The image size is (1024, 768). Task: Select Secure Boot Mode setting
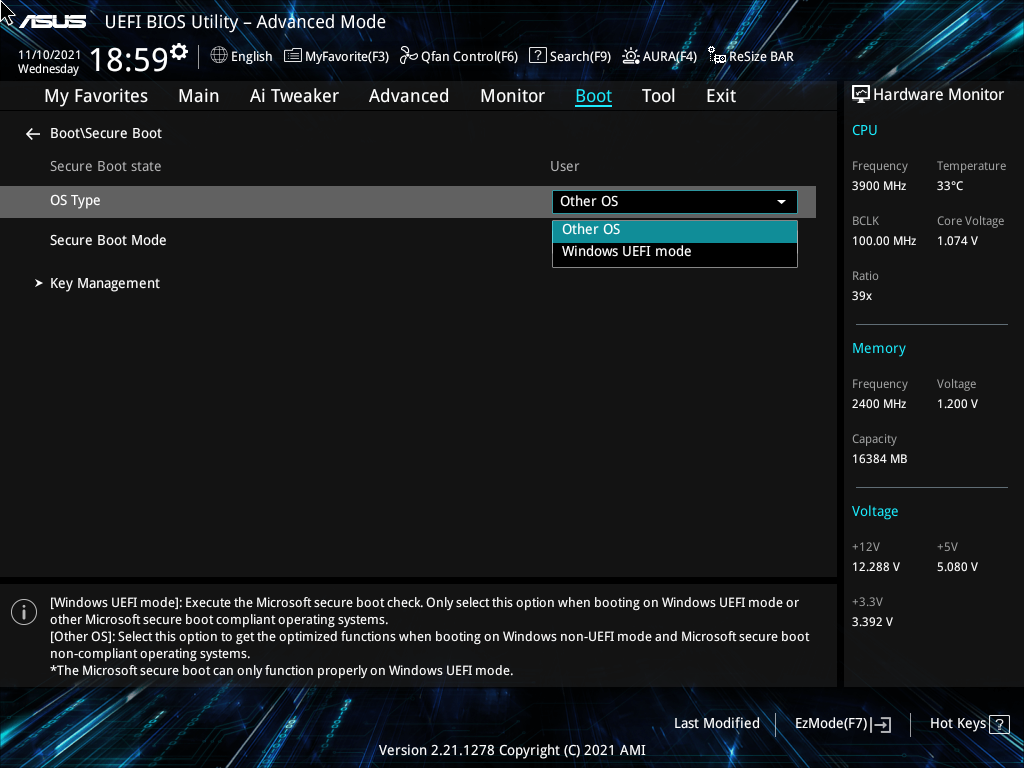[x=108, y=240]
